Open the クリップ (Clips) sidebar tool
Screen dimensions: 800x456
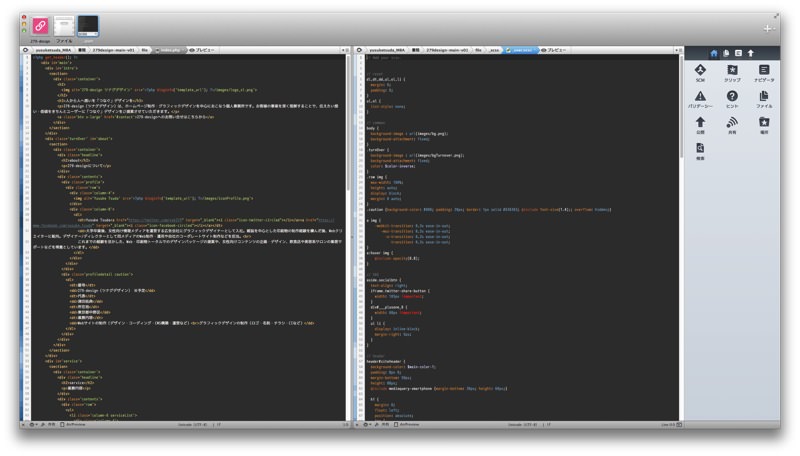[732, 72]
